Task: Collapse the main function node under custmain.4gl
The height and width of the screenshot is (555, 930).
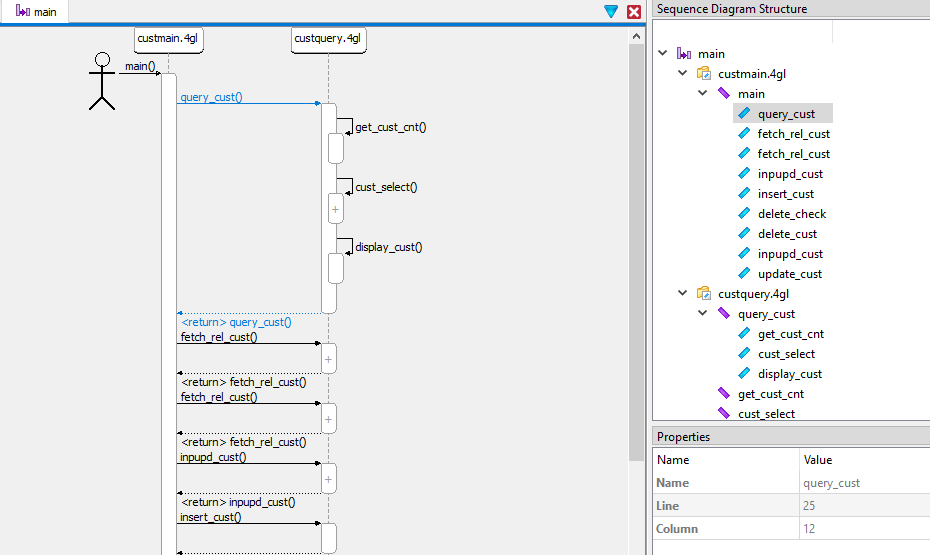Action: click(703, 93)
